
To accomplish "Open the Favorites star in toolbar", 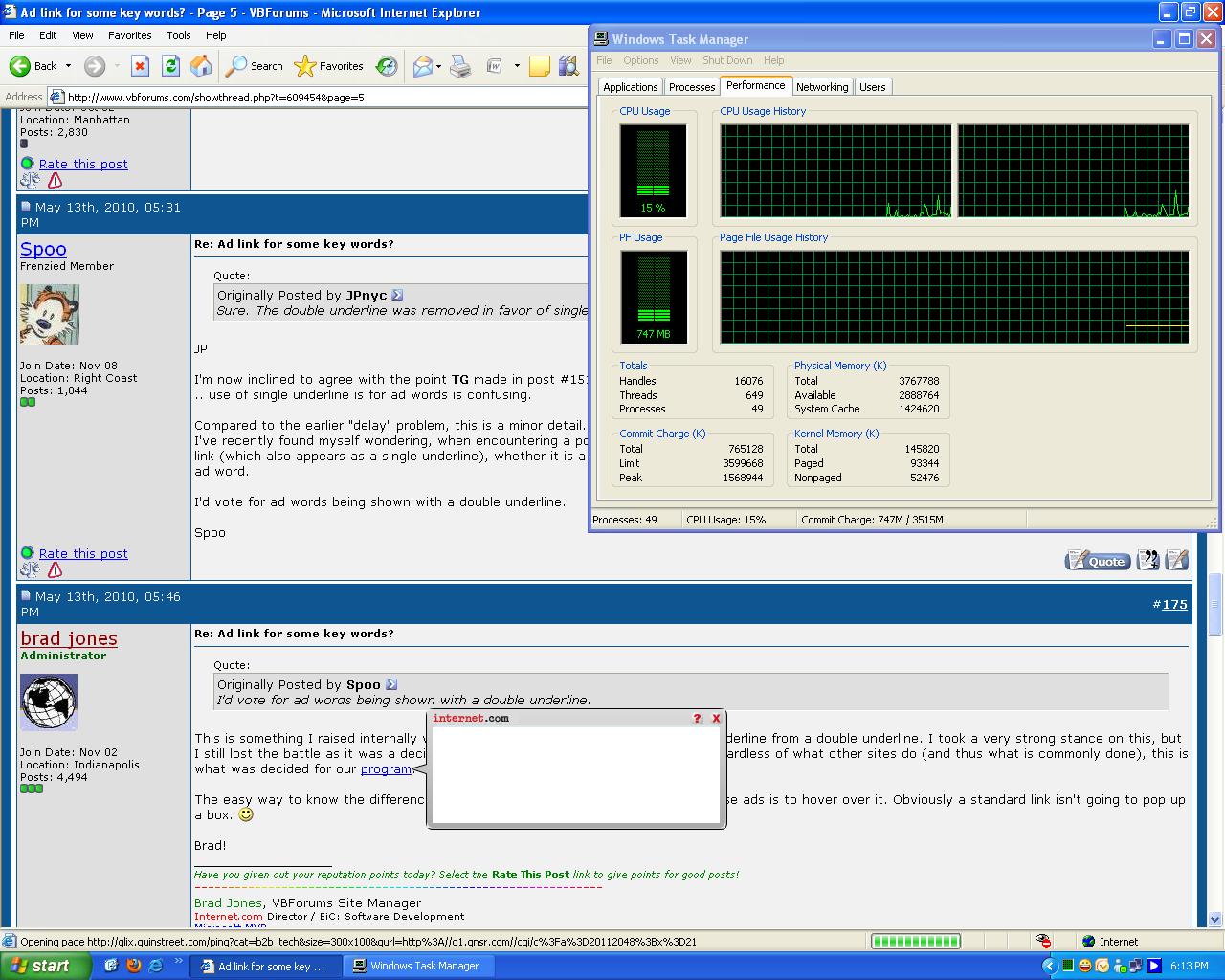I will tap(329, 66).
